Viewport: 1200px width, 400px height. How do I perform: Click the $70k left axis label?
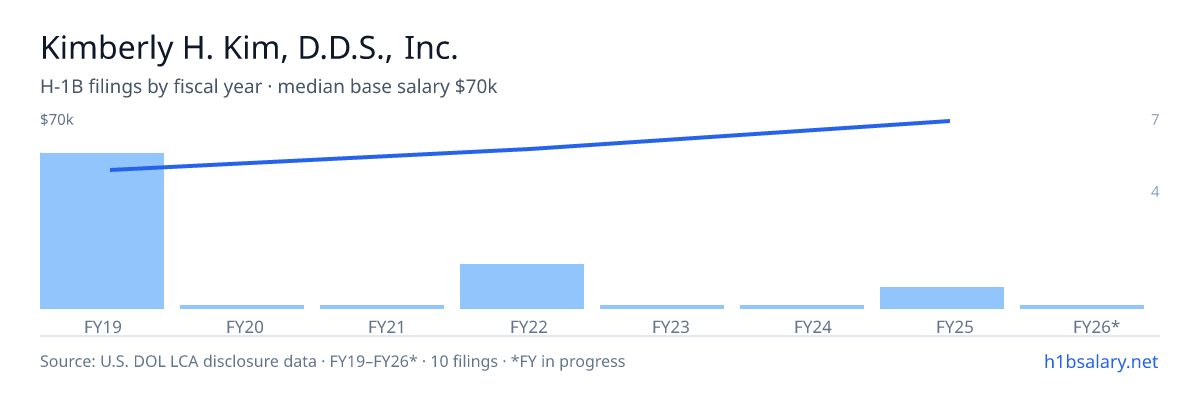pyautogui.click(x=57, y=120)
